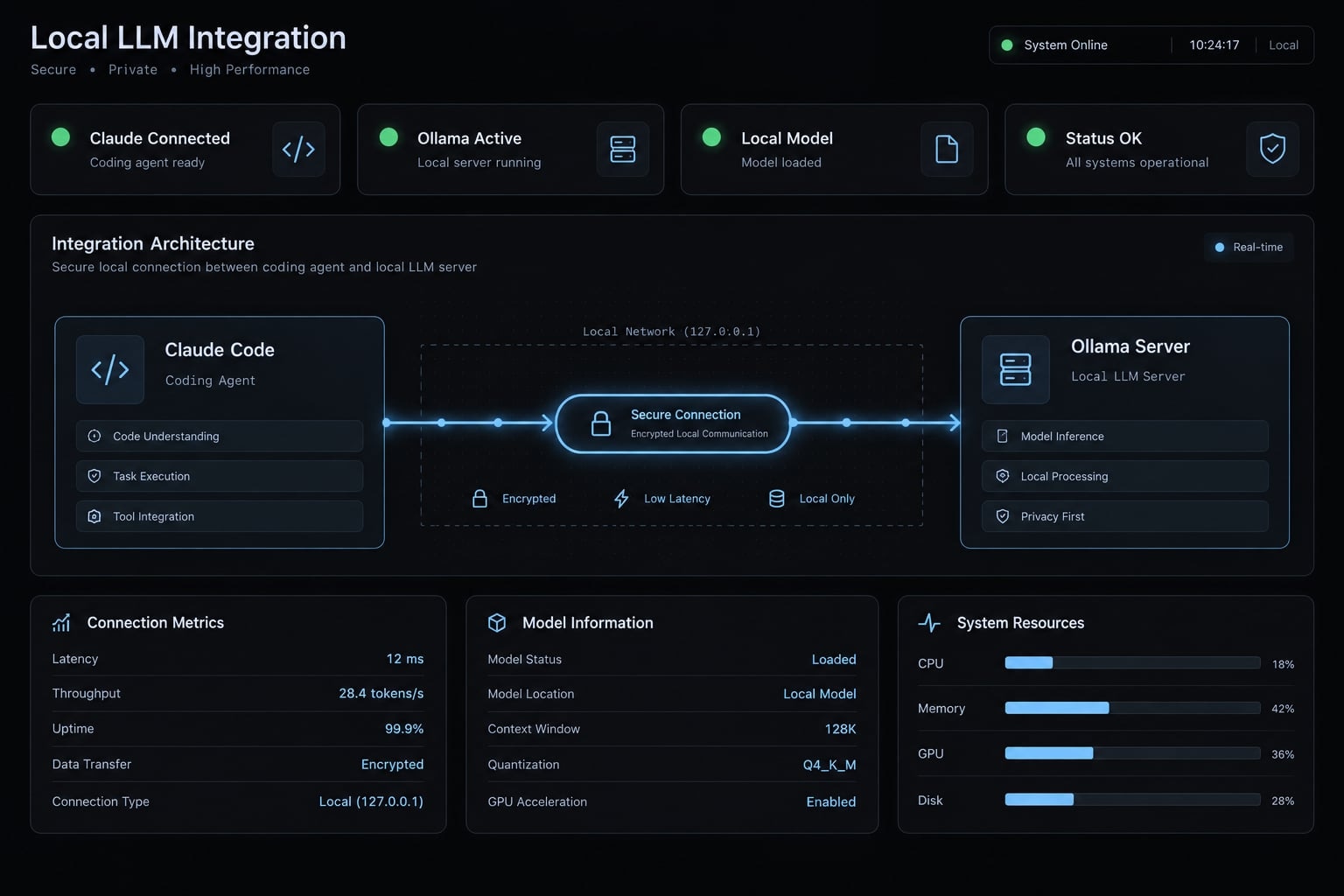Click the Local (127.0.0.1) connection type value
Screen dimensions: 1344x896
pos(371,801)
